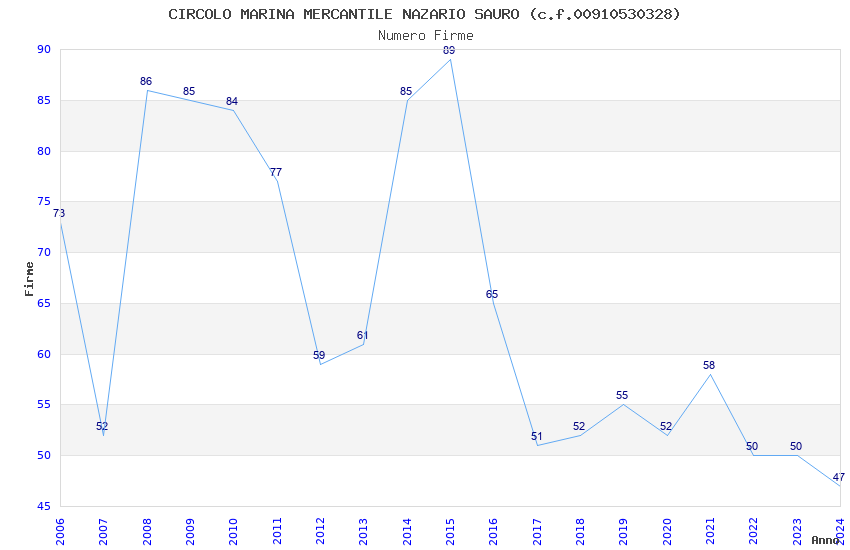
Task: Select the y-axis value 55
Action: tap(44, 405)
